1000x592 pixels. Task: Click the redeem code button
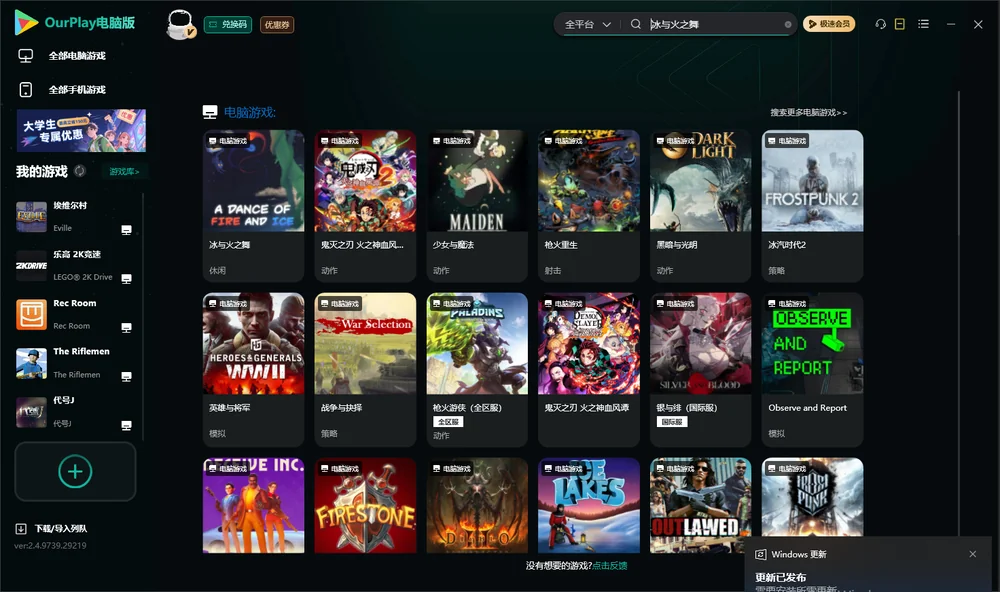point(228,25)
